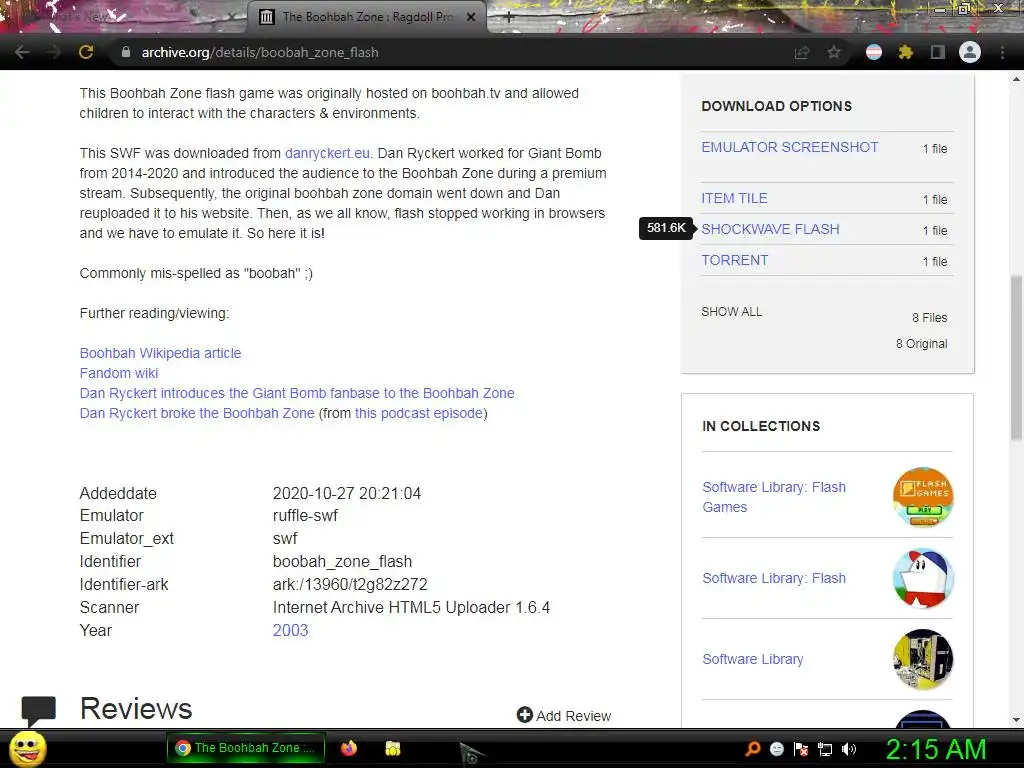
Task: Open the Fandom wiki link
Action: [x=119, y=373]
